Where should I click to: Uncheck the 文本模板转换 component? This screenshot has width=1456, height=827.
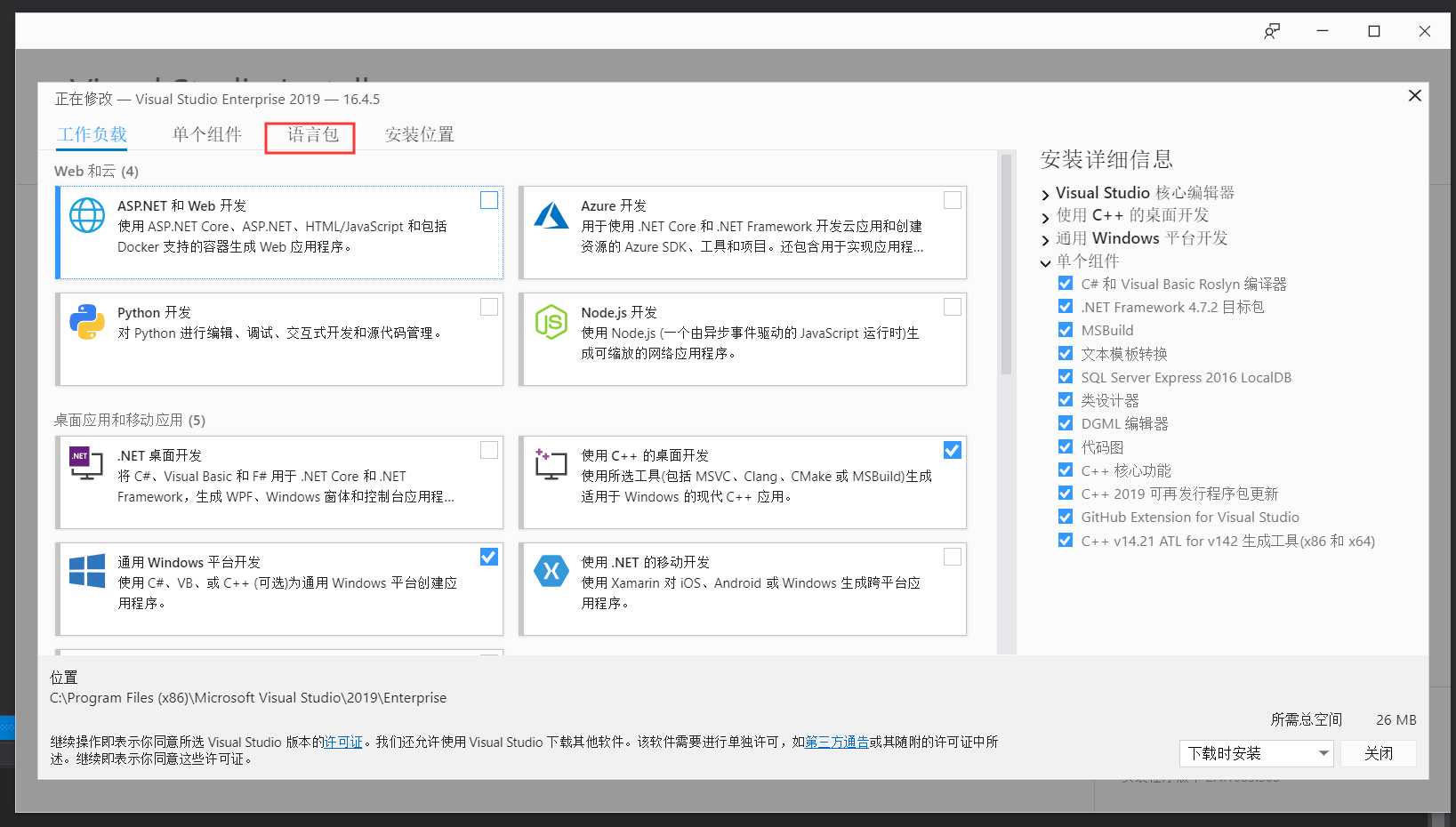pyautogui.click(x=1066, y=353)
